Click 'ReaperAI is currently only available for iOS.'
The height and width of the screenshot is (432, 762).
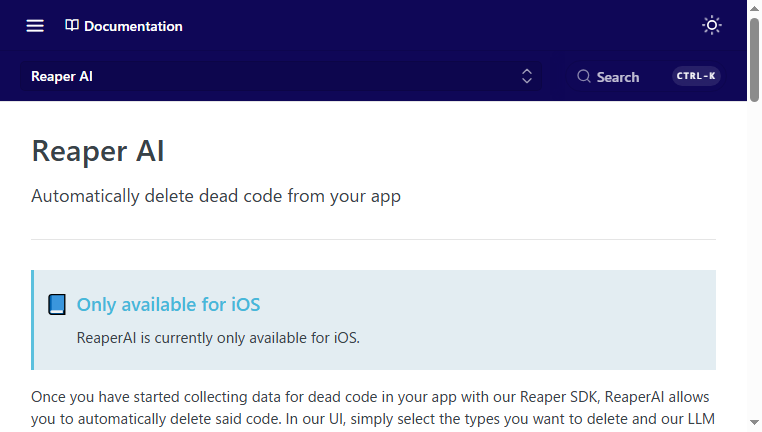[218, 338]
